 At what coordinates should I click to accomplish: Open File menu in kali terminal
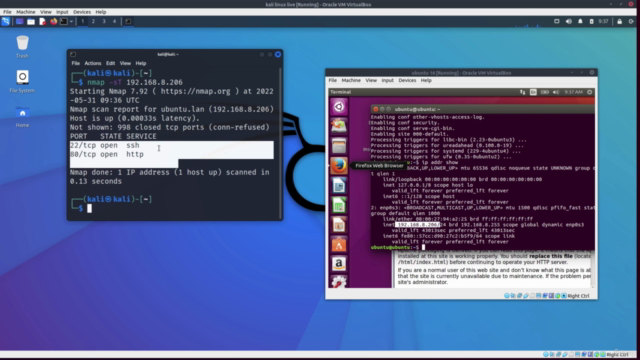76,63
